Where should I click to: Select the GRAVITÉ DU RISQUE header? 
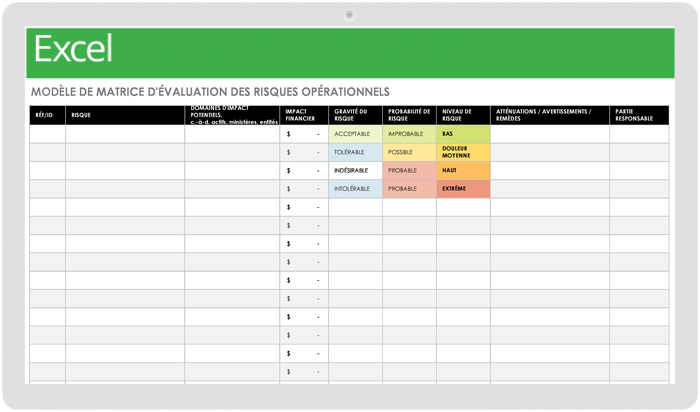coord(355,115)
